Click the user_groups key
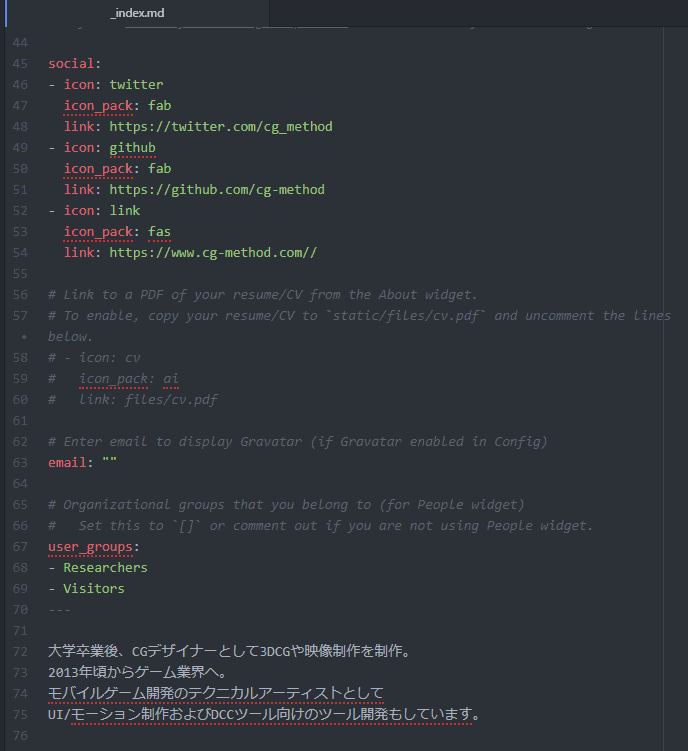 90,547
